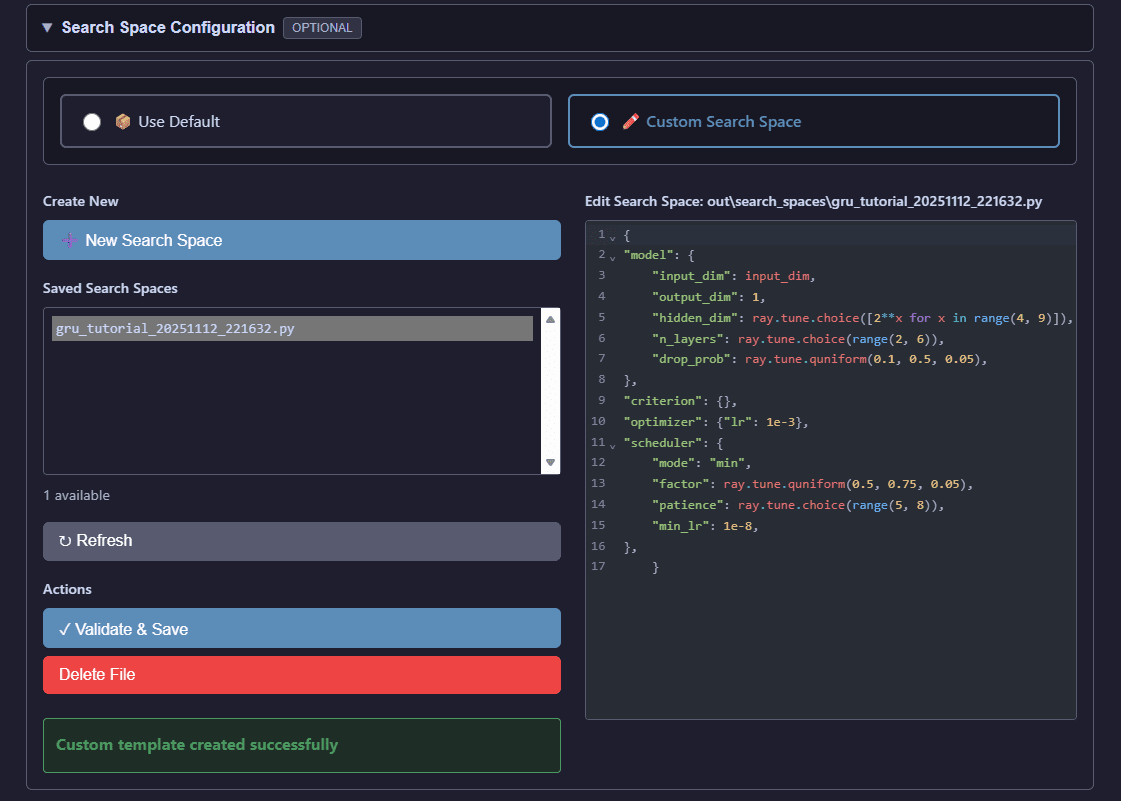Click the "criterion": {} line
Image resolution: width=1121 pixels, height=801 pixels.
pos(680,401)
